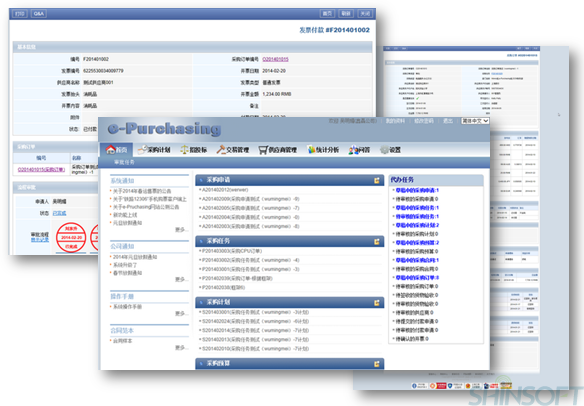Open notice 新功能上线
This screenshot has height=406, width=584.
pos(125,215)
